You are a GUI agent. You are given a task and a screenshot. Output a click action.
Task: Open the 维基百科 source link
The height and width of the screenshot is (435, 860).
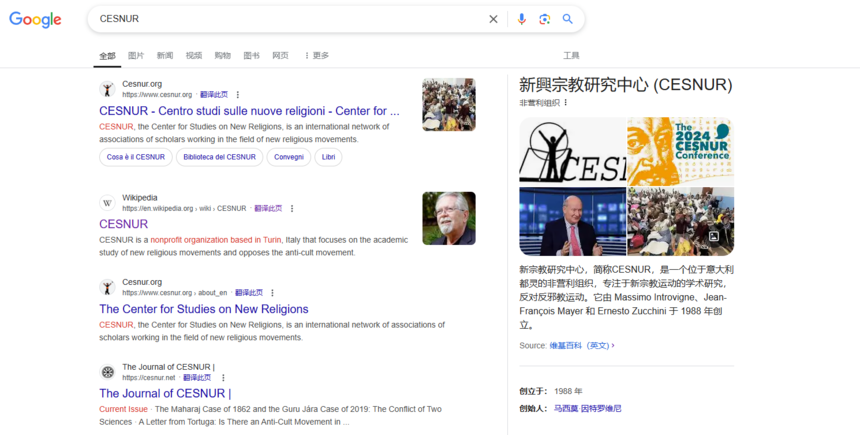coord(564,346)
